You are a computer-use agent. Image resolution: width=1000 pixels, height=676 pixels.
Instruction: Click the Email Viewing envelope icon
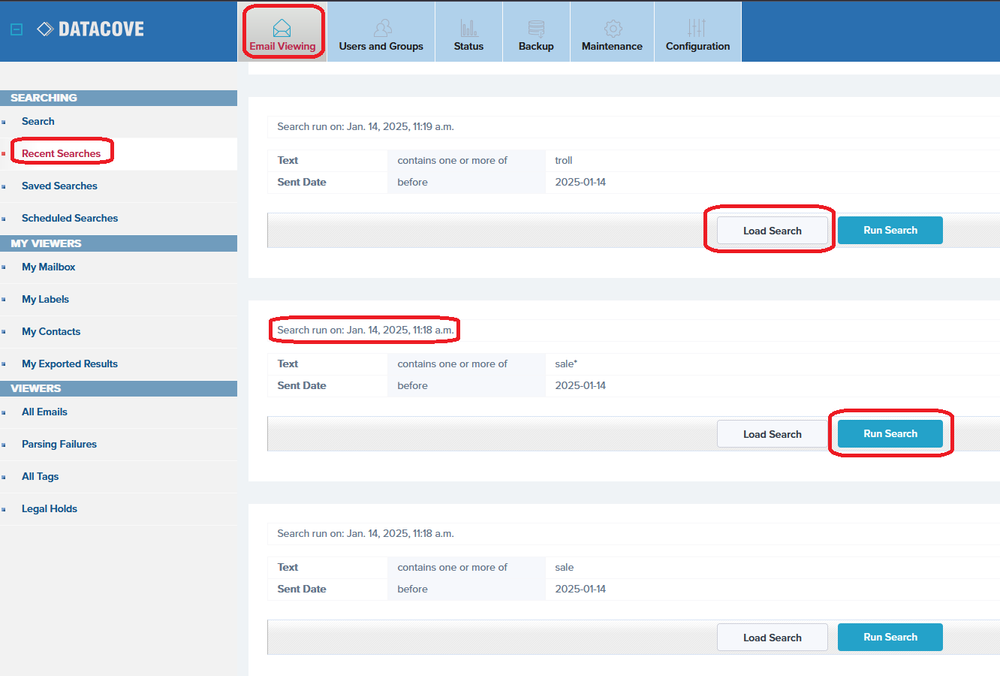(282, 28)
